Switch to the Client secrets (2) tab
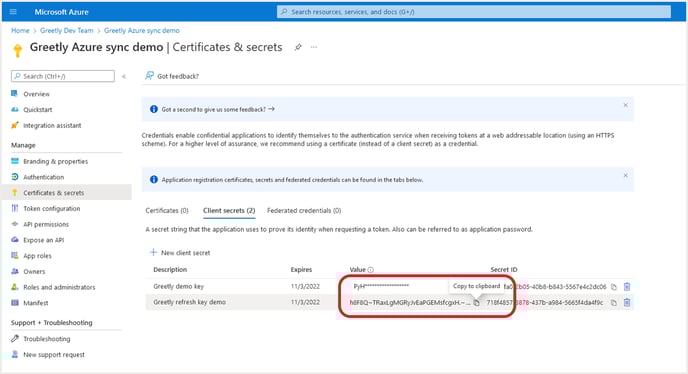688x374 pixels. (229, 211)
